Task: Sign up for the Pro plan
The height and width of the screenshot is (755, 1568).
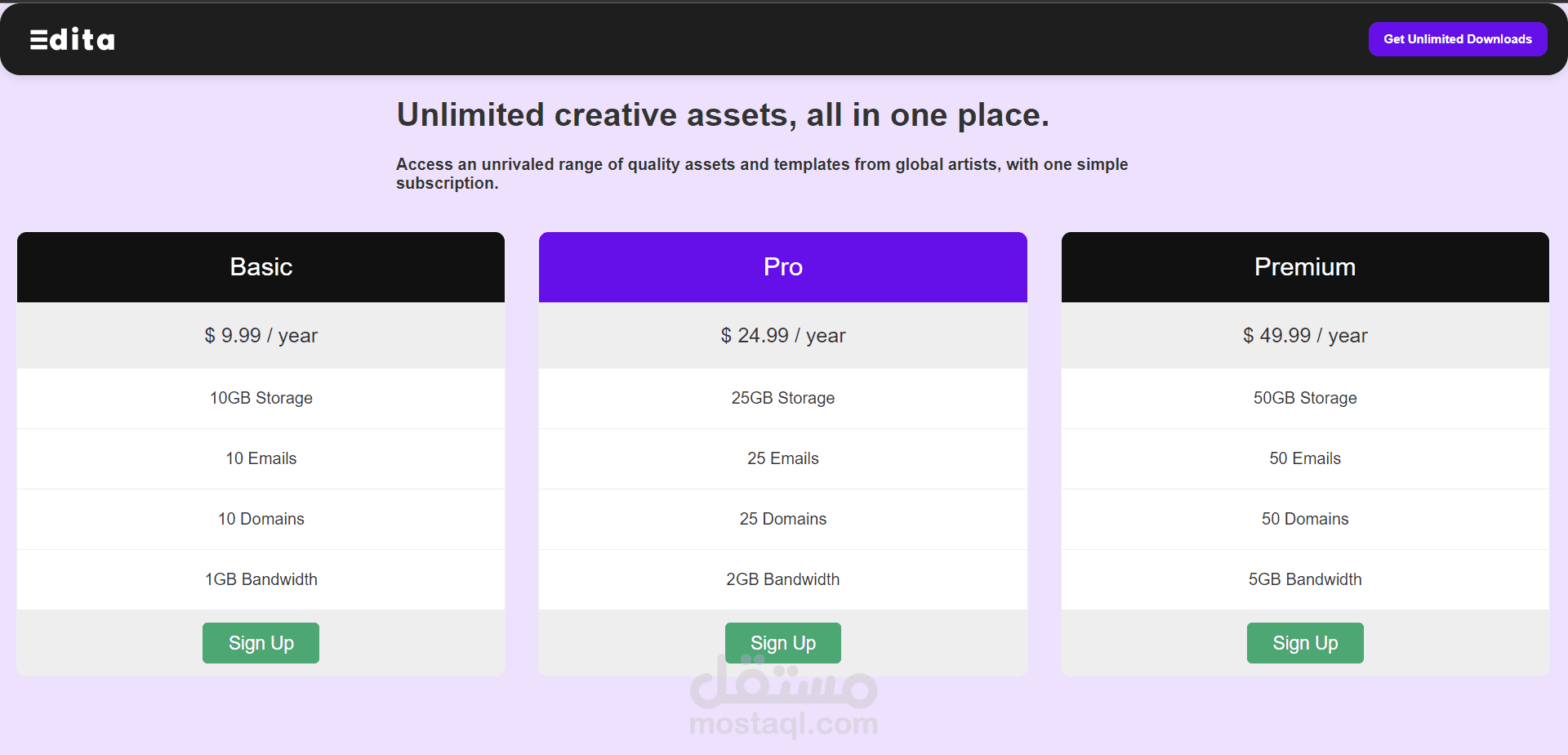Action: 782,643
